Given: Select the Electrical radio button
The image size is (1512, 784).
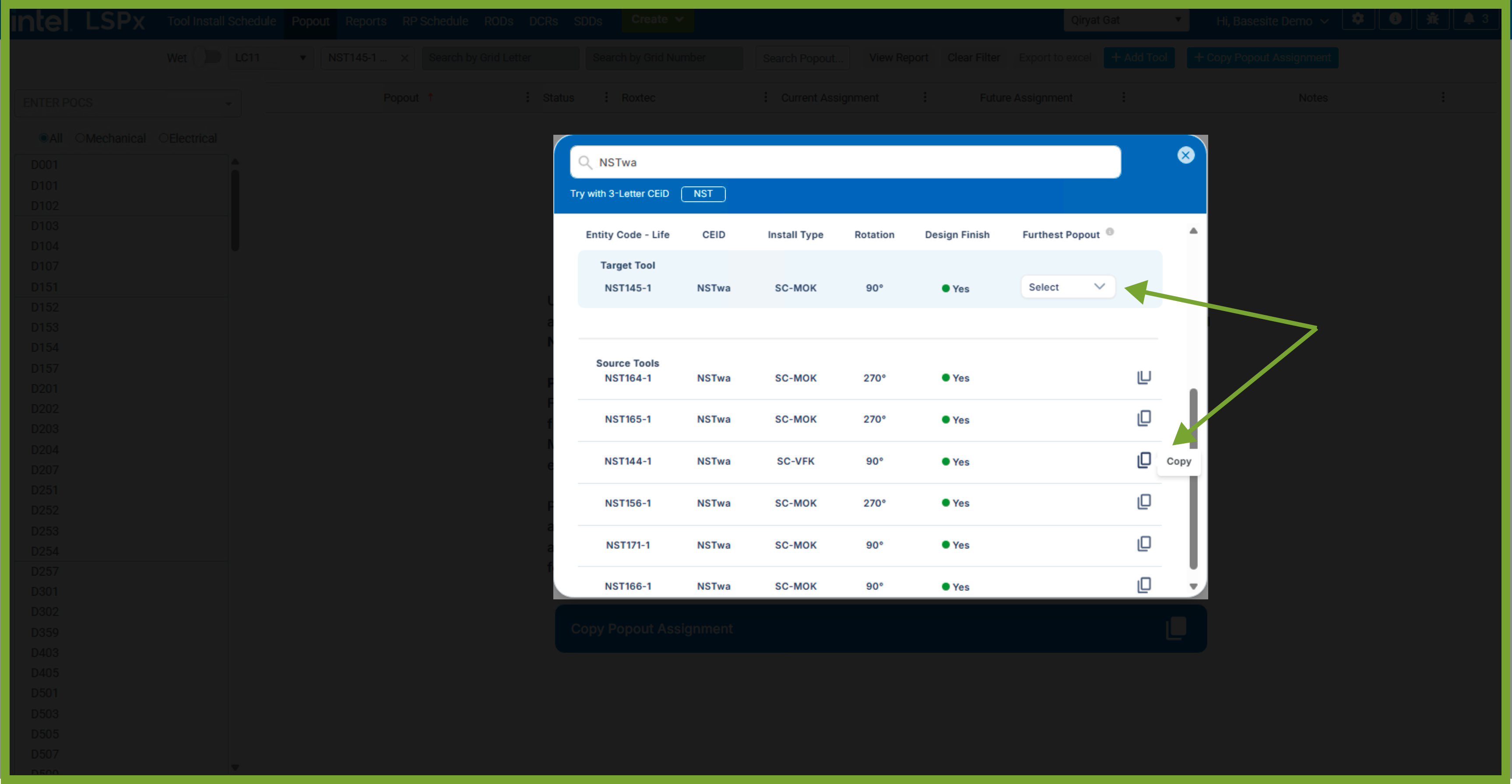Looking at the screenshot, I should (164, 139).
